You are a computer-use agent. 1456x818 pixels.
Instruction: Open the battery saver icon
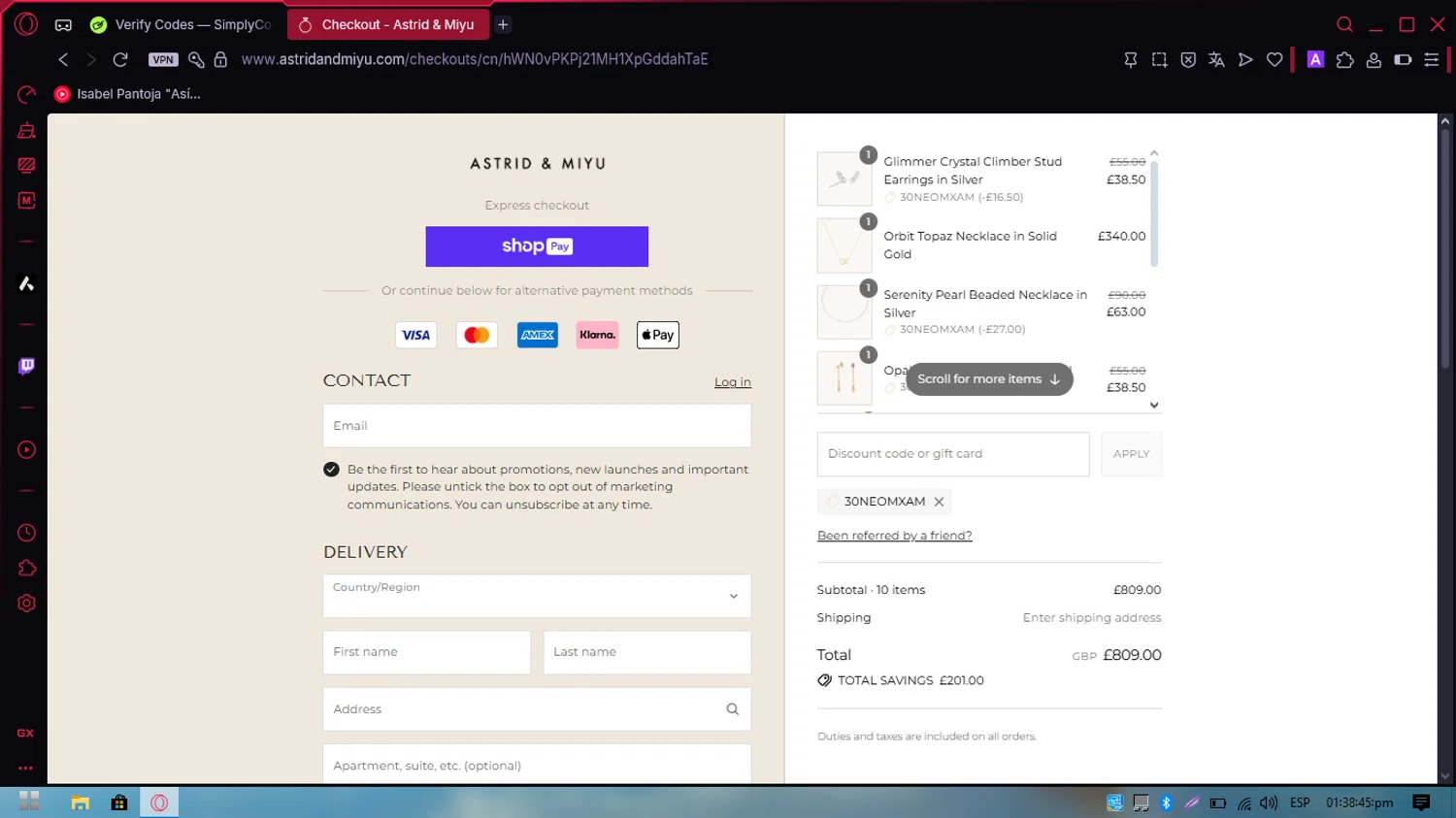coord(1403,60)
